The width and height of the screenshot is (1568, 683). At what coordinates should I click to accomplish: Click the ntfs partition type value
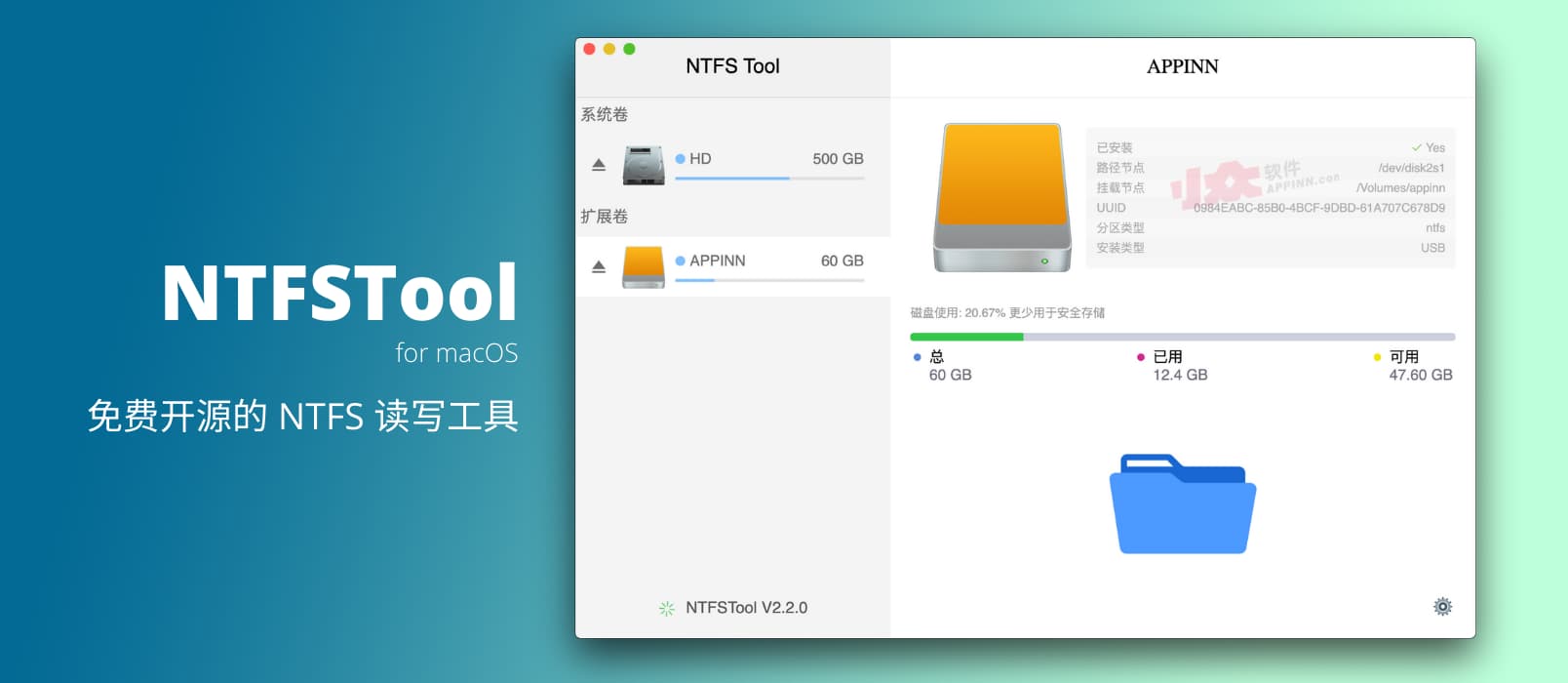pyautogui.click(x=1435, y=227)
